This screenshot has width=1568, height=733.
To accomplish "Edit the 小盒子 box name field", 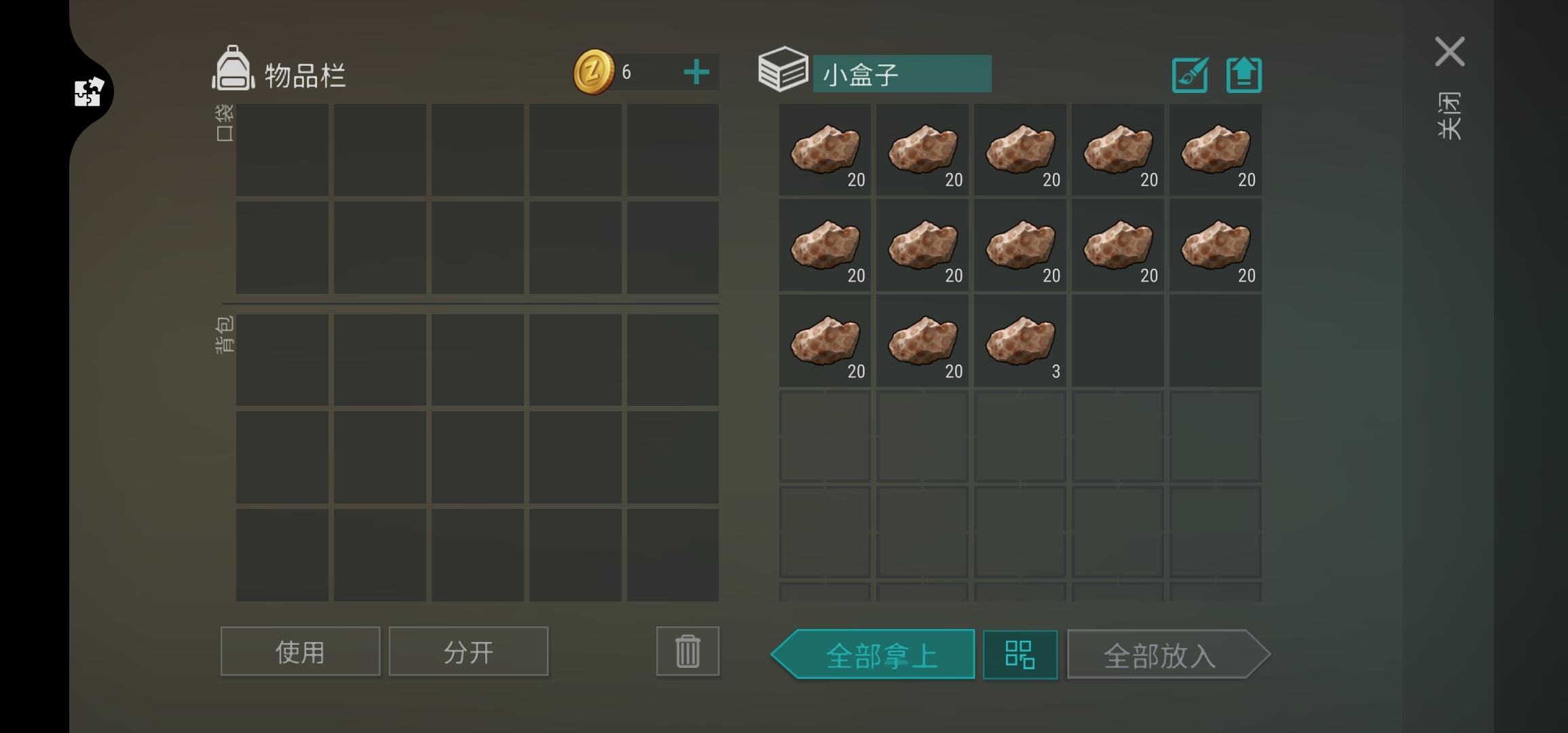I will point(902,74).
